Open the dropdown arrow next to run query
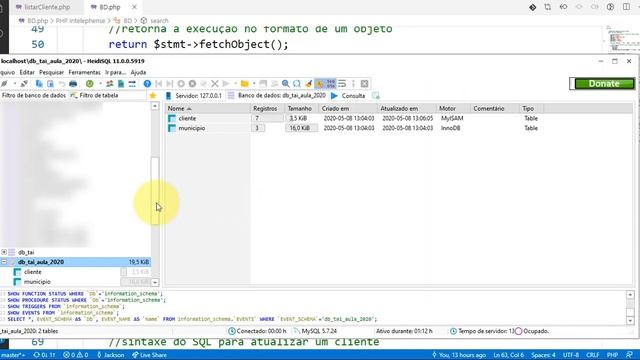640x360 pixels. [235, 84]
